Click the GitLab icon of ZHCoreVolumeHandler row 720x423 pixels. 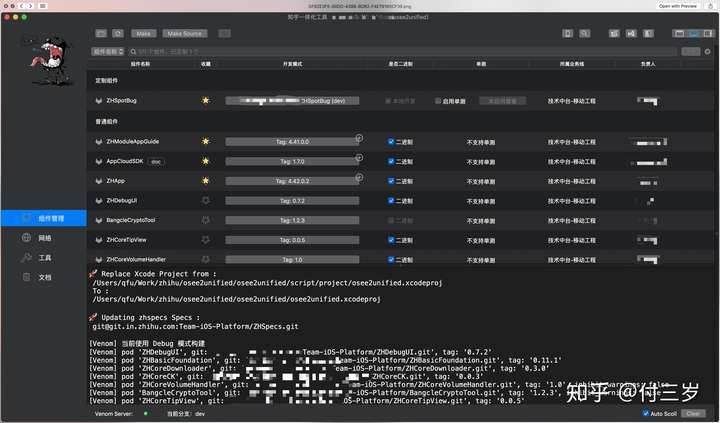point(98,259)
